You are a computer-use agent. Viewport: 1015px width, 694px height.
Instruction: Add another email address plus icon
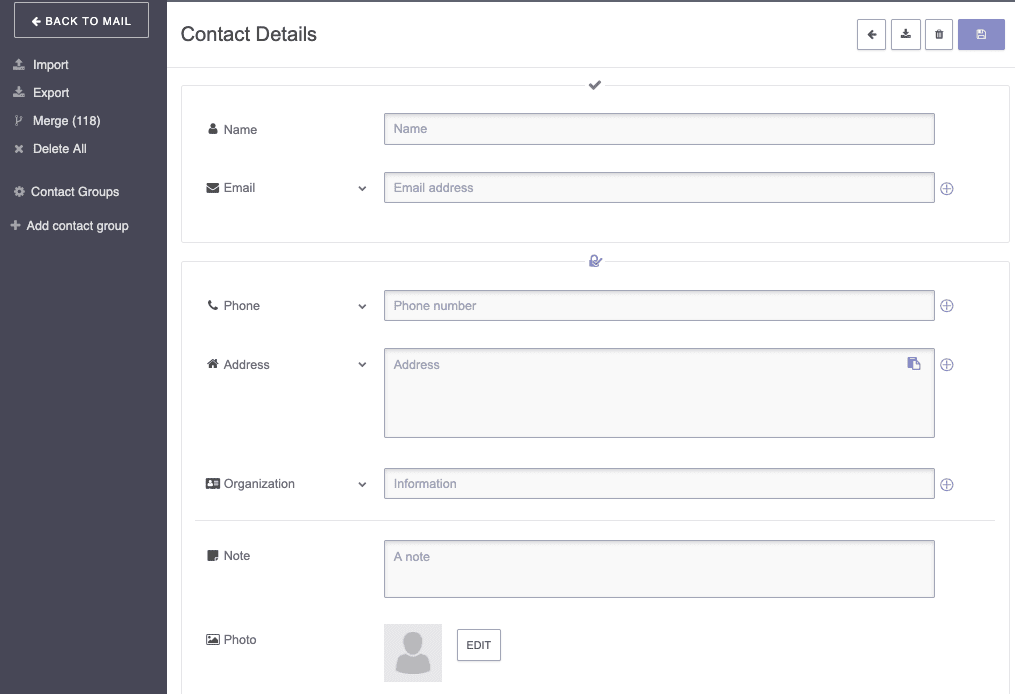pos(946,188)
